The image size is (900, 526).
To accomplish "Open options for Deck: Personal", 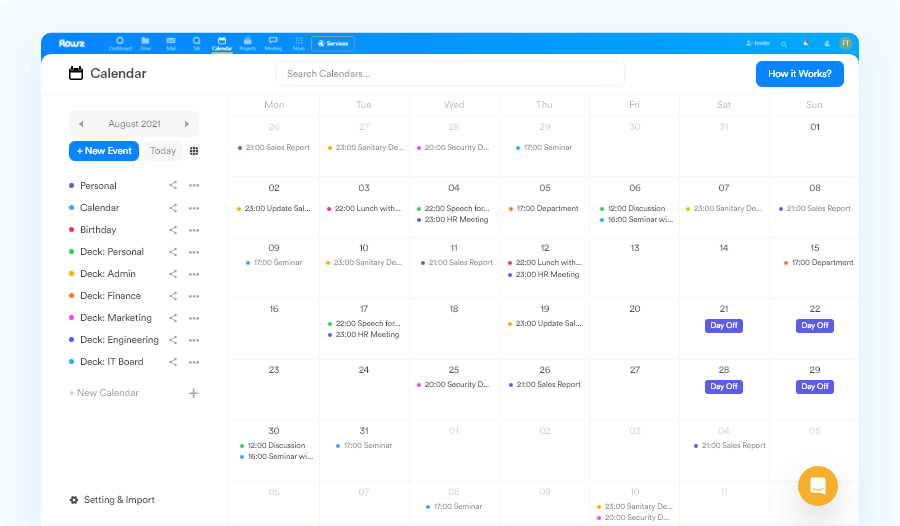I will click(194, 252).
